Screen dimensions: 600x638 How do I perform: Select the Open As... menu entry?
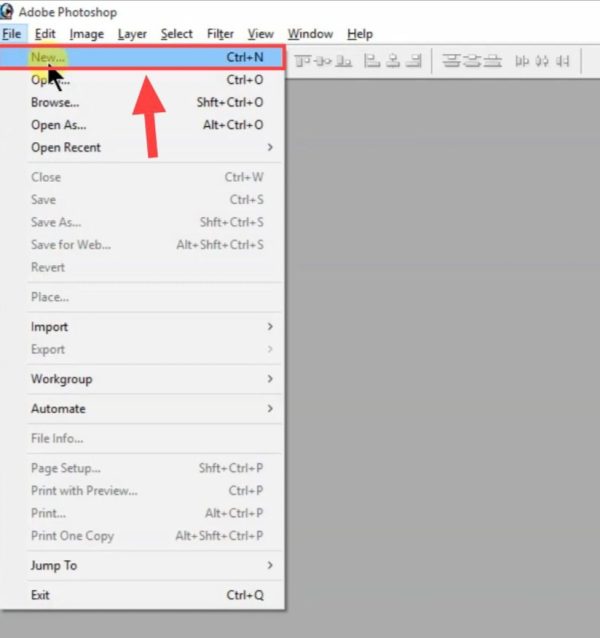(141, 125)
